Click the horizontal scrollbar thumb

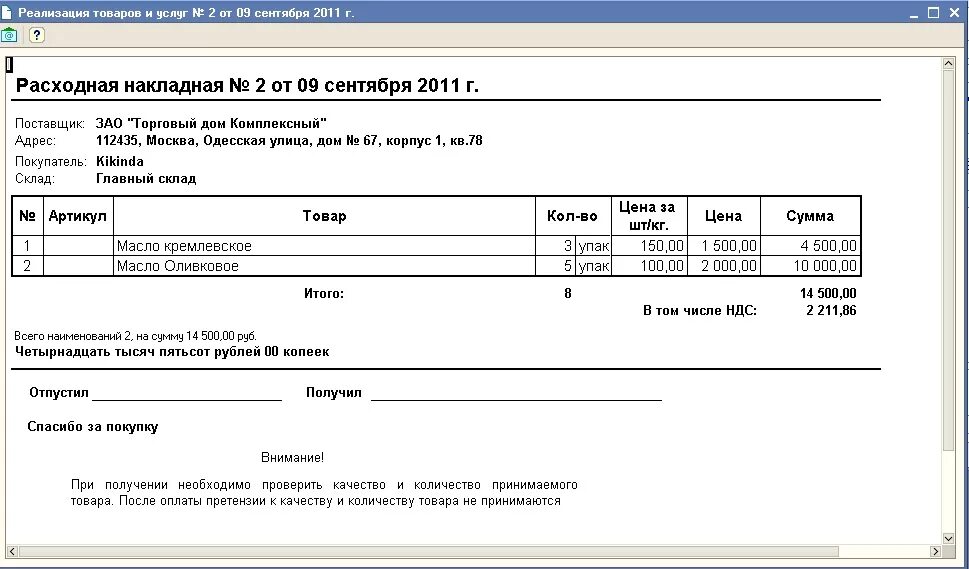pyautogui.click(x=428, y=551)
